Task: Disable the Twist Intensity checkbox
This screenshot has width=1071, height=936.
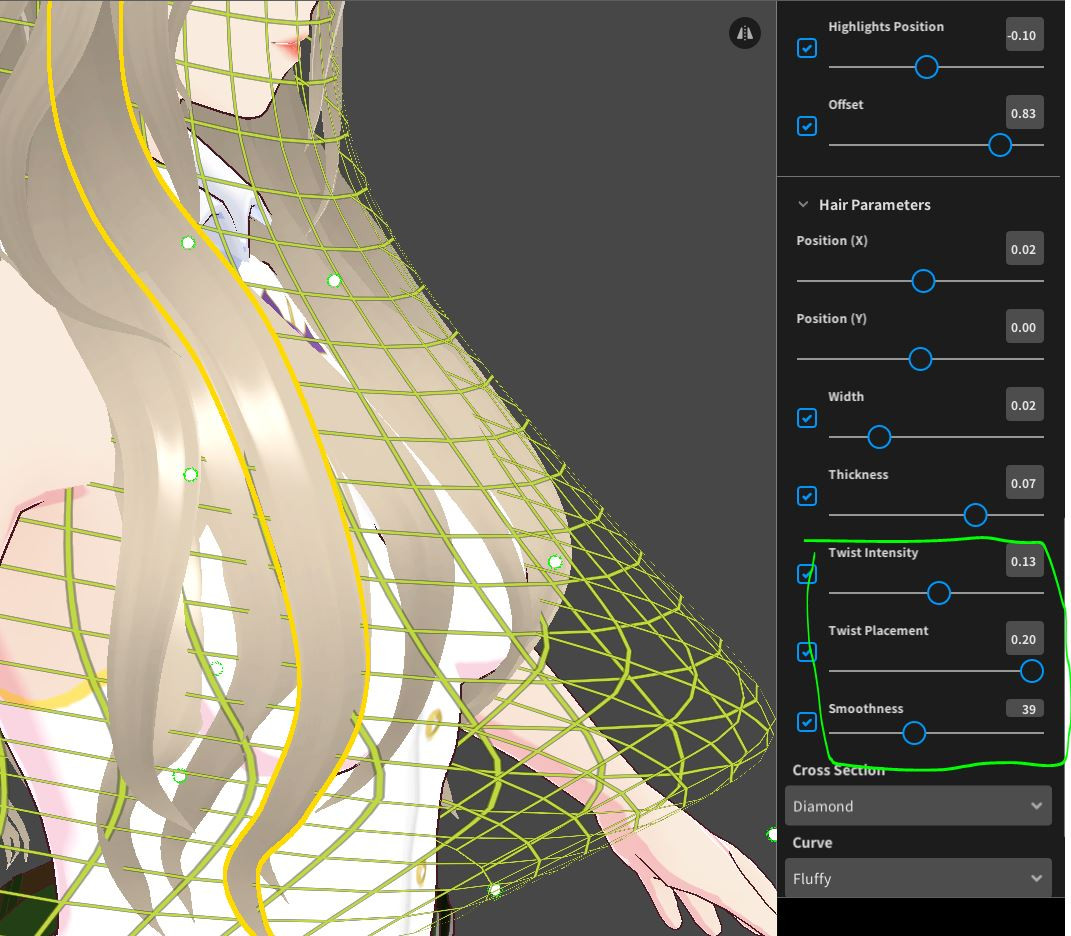Action: (807, 574)
